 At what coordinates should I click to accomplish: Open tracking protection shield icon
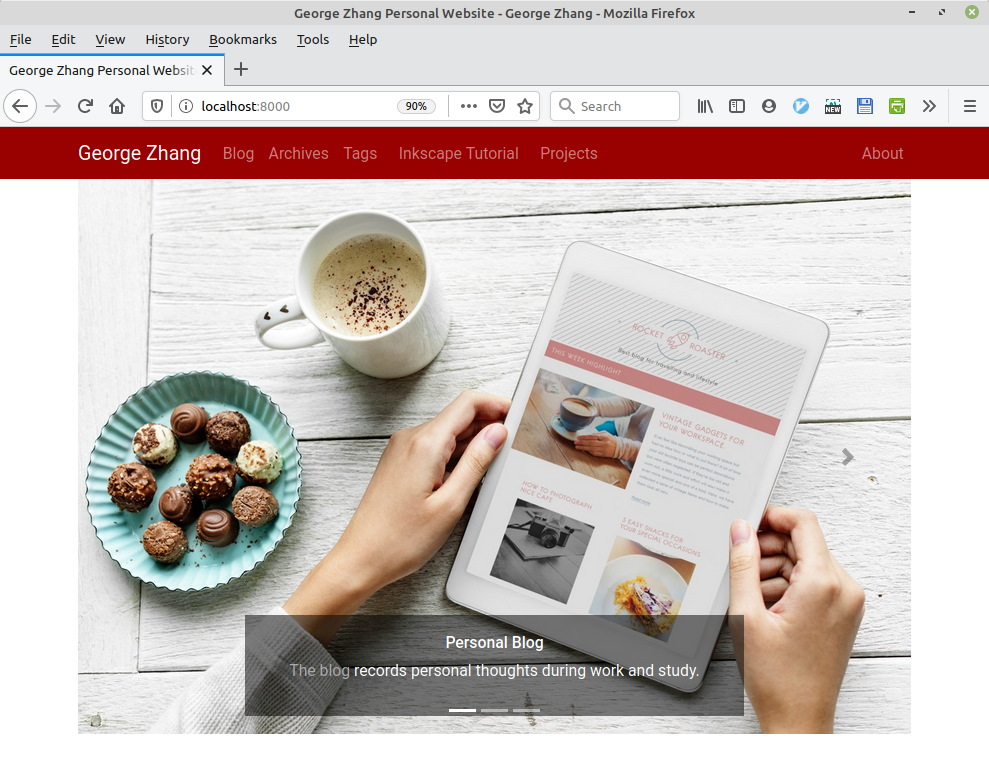click(x=157, y=106)
